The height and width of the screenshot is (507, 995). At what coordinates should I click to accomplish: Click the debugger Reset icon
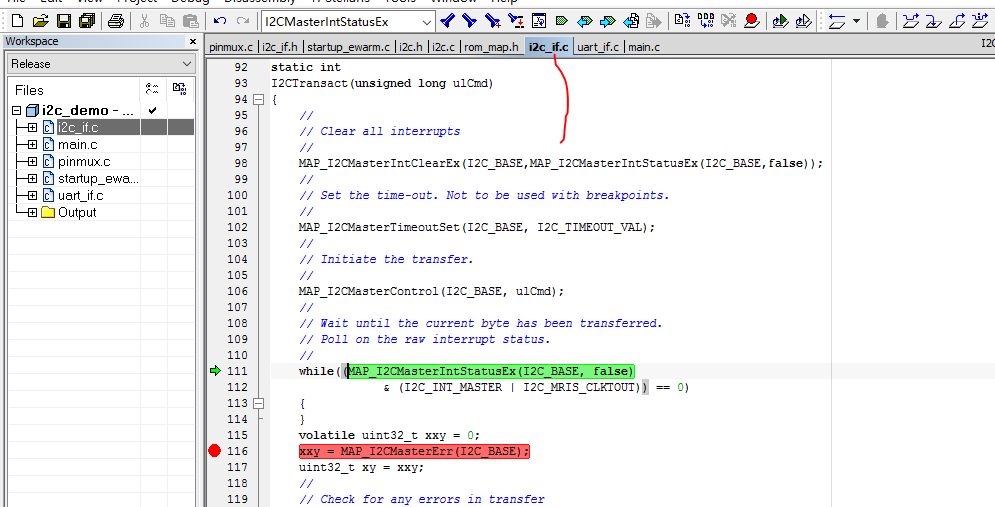tap(837, 21)
